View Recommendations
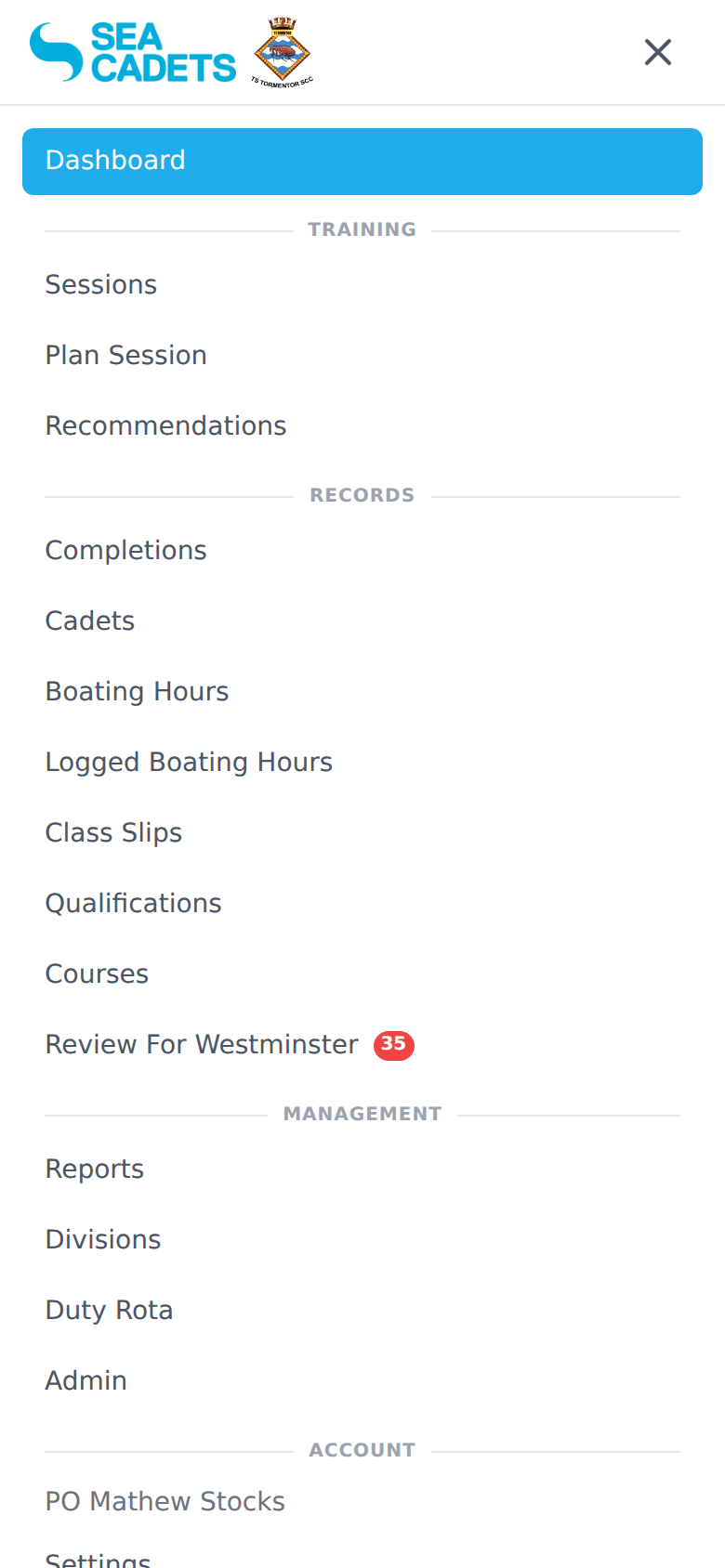Viewport: 725px width, 1568px height. [165, 425]
